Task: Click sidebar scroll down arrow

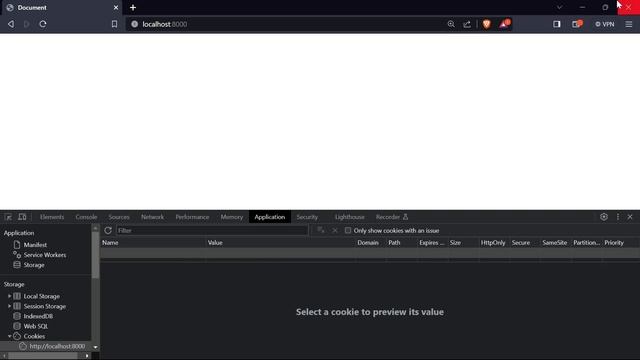Action: (96, 347)
